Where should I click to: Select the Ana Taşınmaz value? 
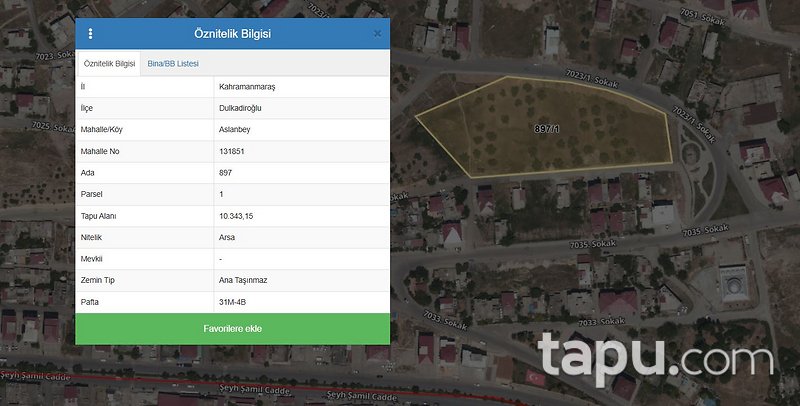[x=243, y=280]
